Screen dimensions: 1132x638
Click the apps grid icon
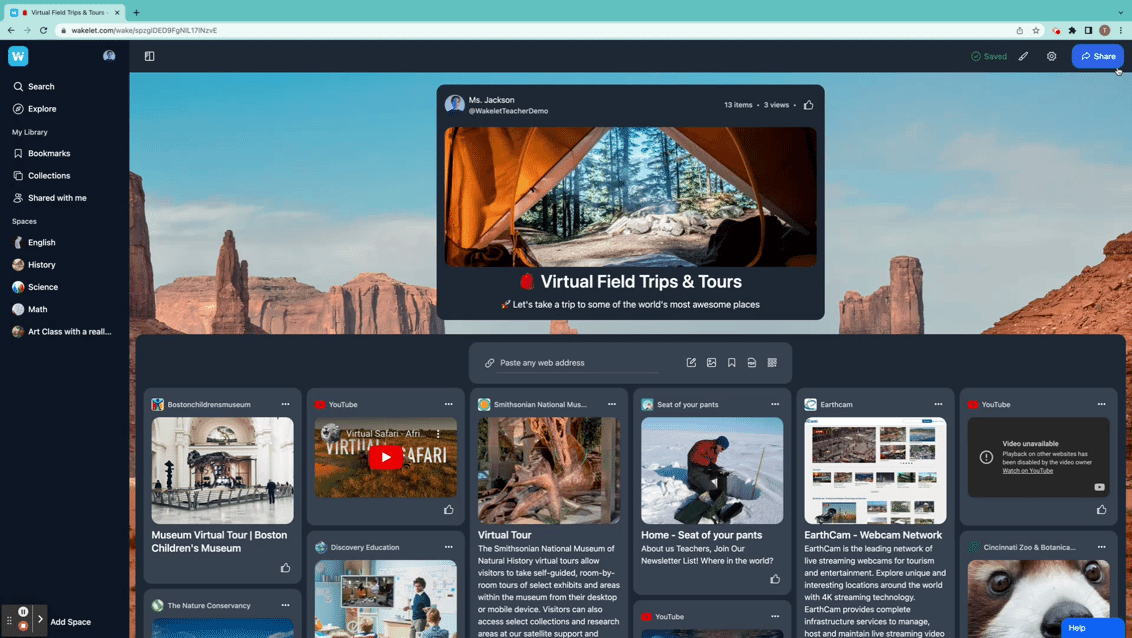772,362
